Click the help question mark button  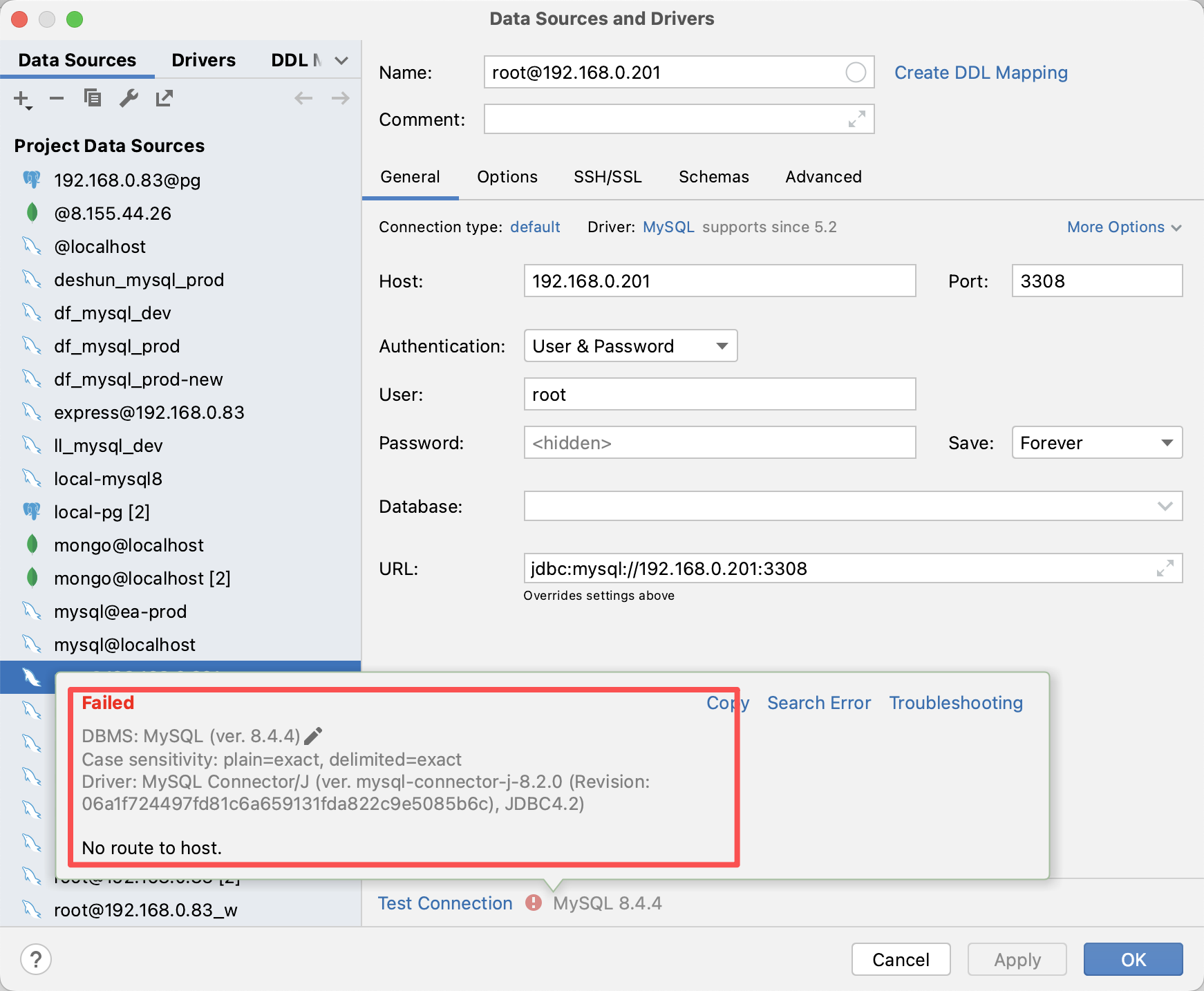click(36, 959)
